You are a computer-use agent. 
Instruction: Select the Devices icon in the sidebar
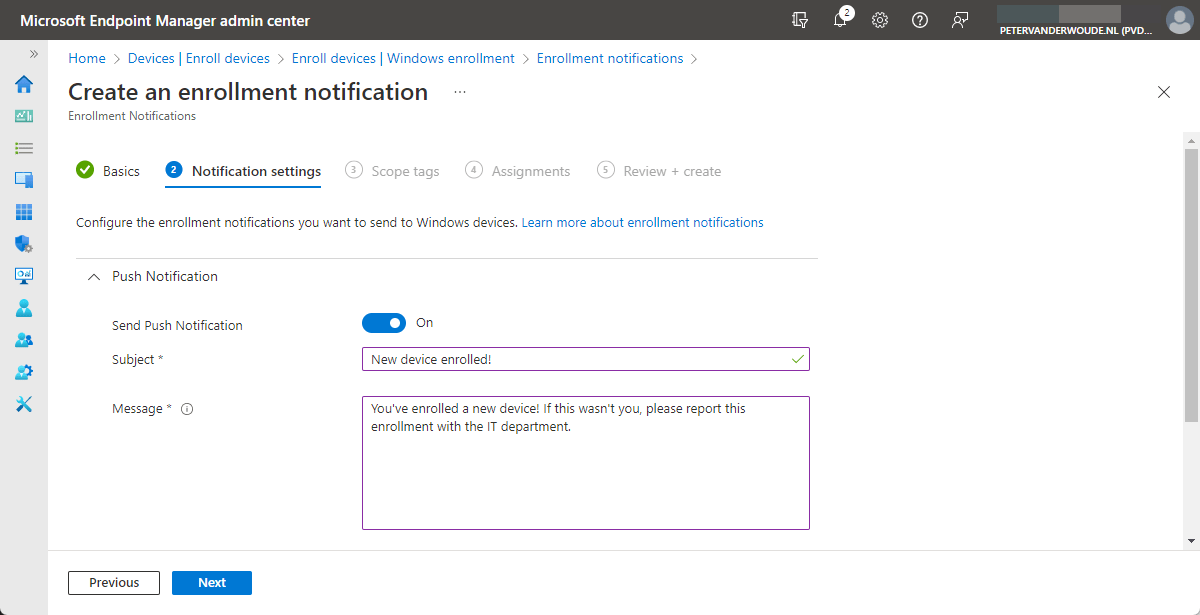[23, 179]
